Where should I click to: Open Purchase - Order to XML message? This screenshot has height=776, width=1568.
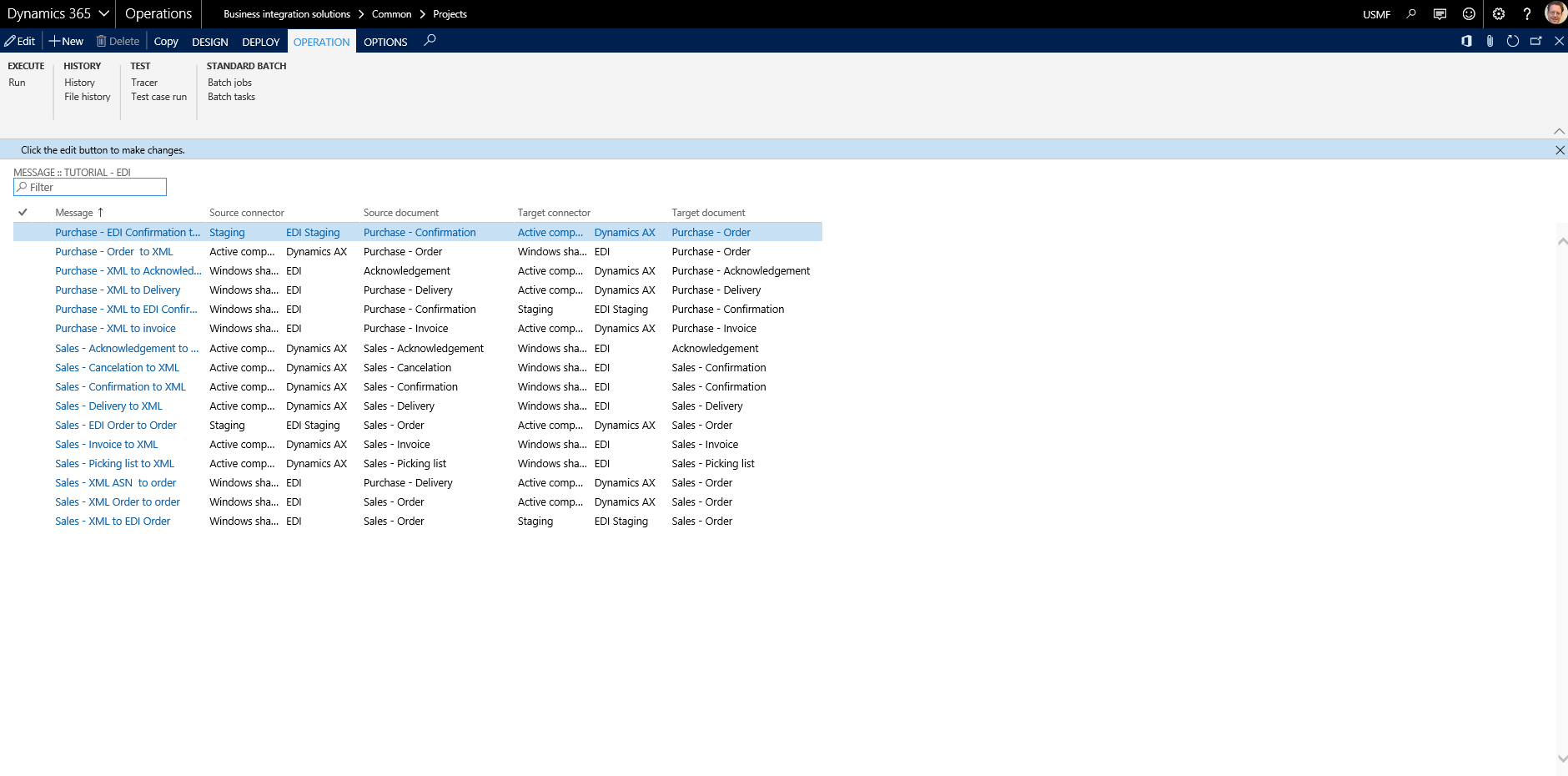click(x=114, y=252)
